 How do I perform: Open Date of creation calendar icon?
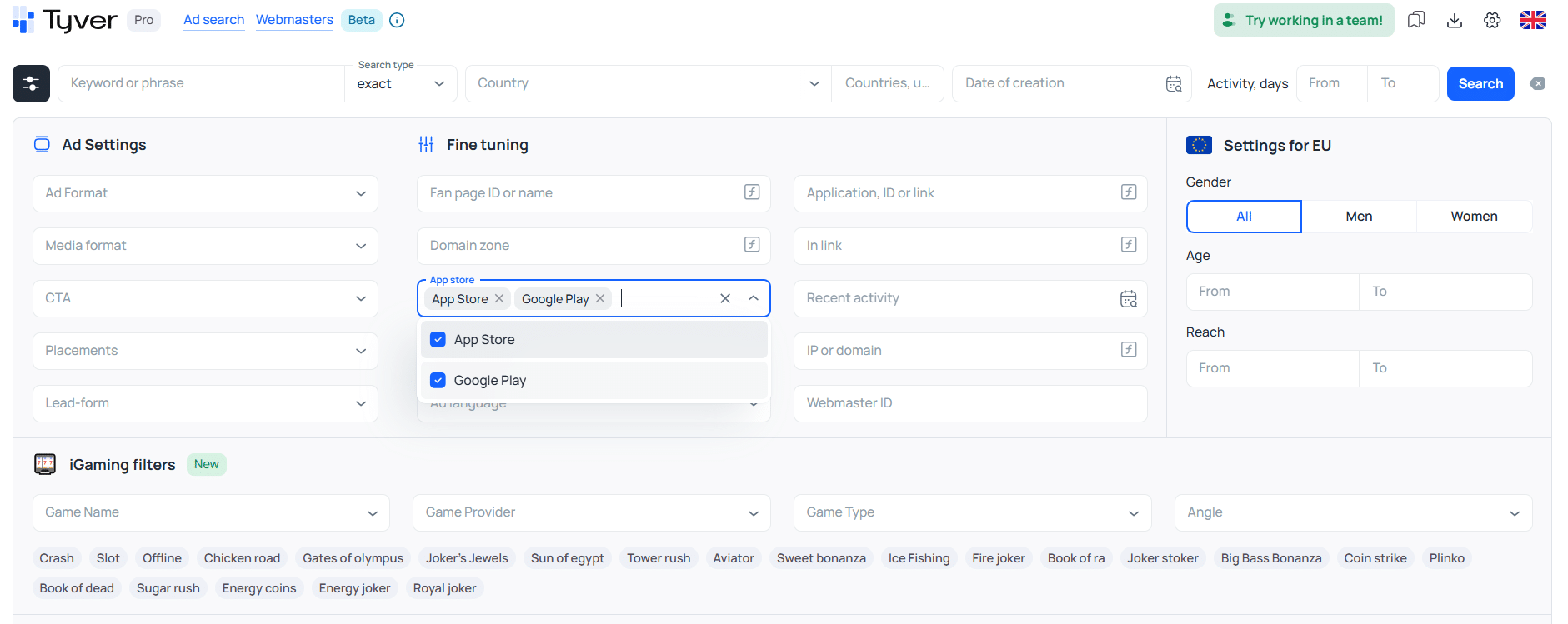[x=1174, y=83]
